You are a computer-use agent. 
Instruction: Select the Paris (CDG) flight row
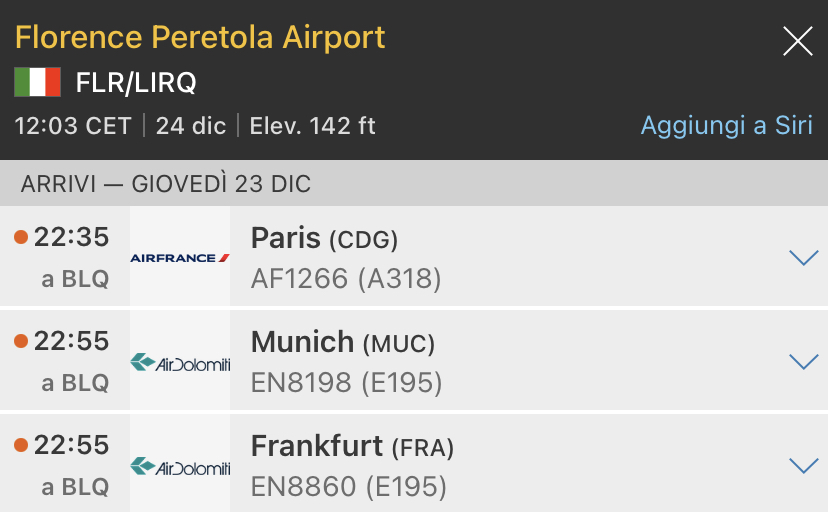click(x=500, y=256)
